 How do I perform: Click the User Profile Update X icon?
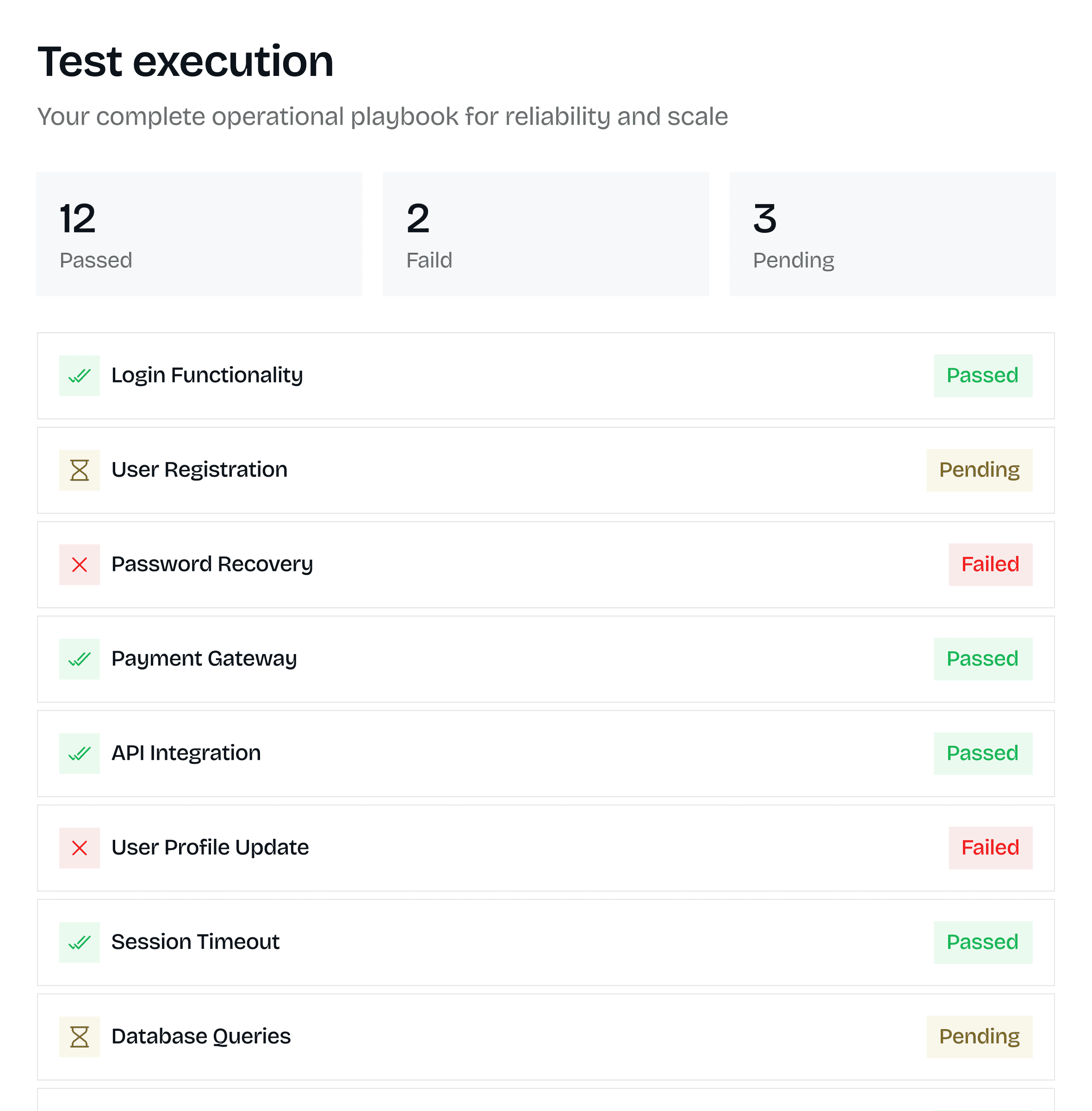pos(79,848)
